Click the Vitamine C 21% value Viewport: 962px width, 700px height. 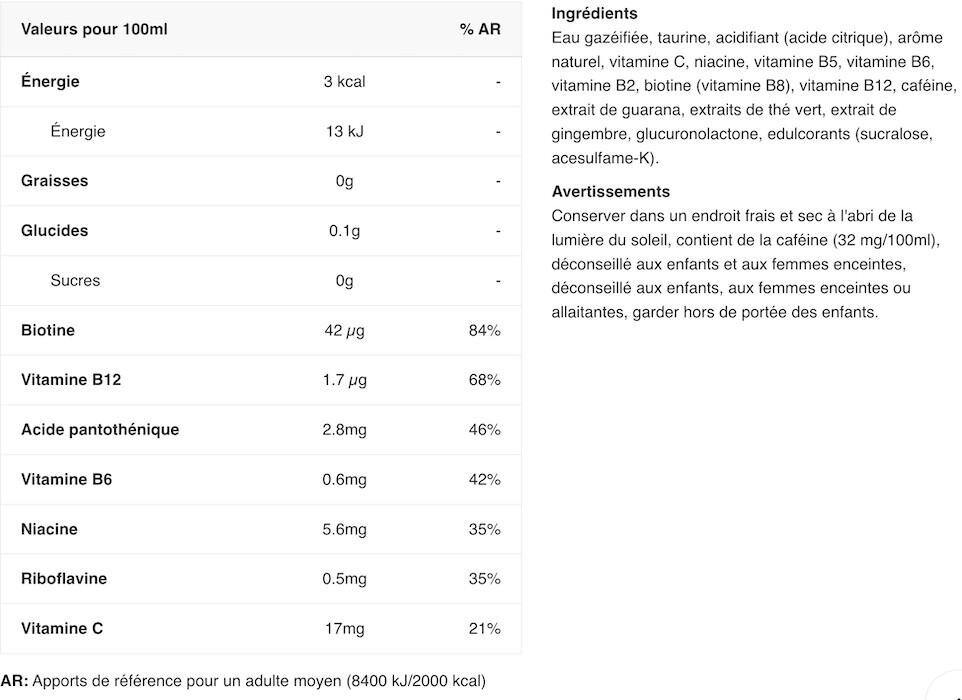(x=484, y=628)
